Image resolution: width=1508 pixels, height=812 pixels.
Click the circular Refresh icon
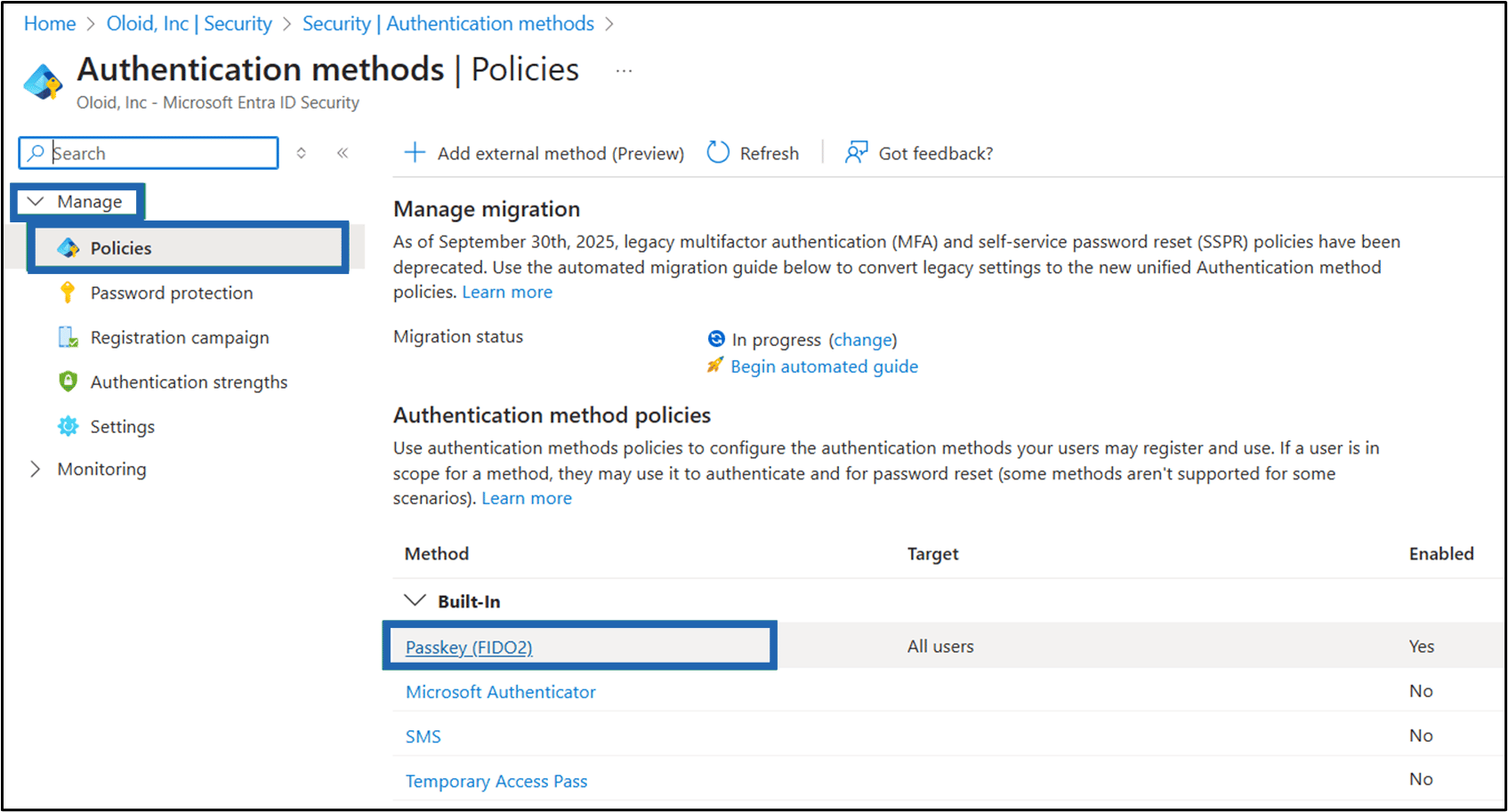click(718, 153)
